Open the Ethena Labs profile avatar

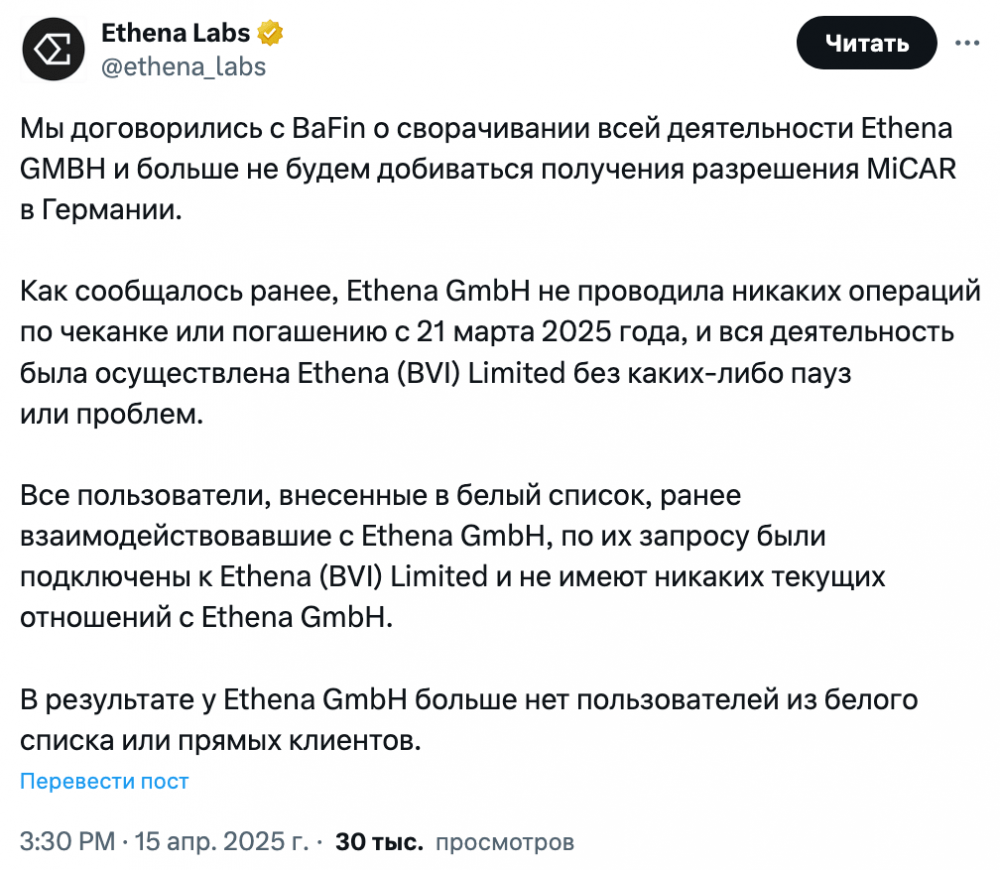pos(54,49)
